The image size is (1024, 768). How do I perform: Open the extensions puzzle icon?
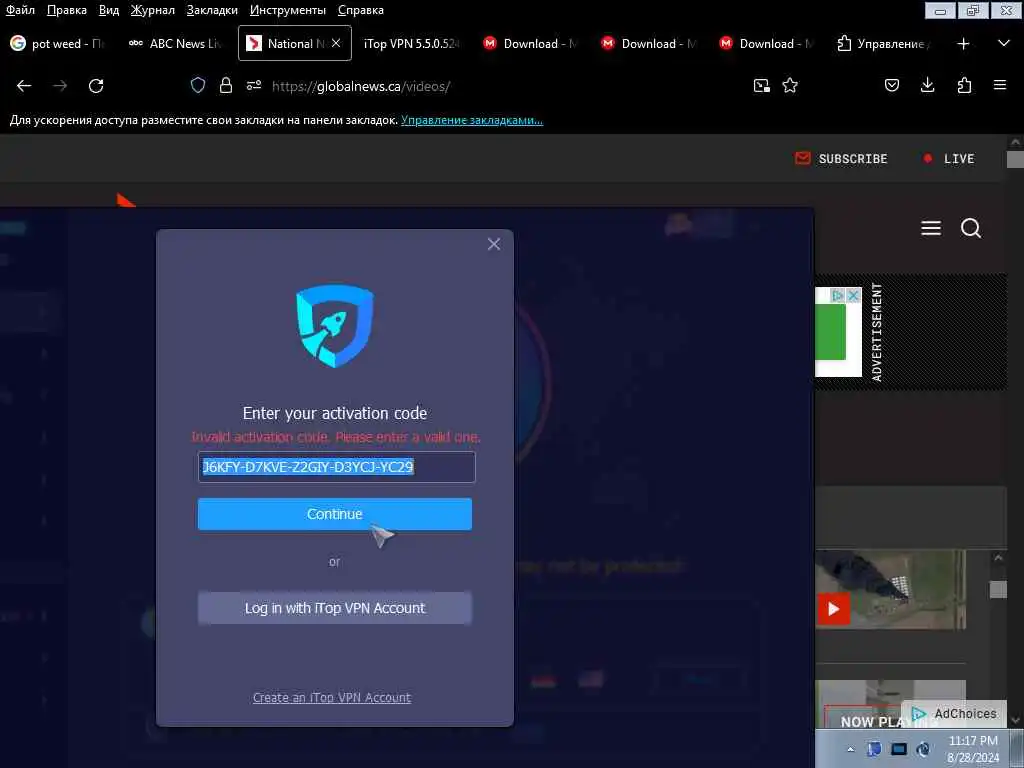click(964, 86)
